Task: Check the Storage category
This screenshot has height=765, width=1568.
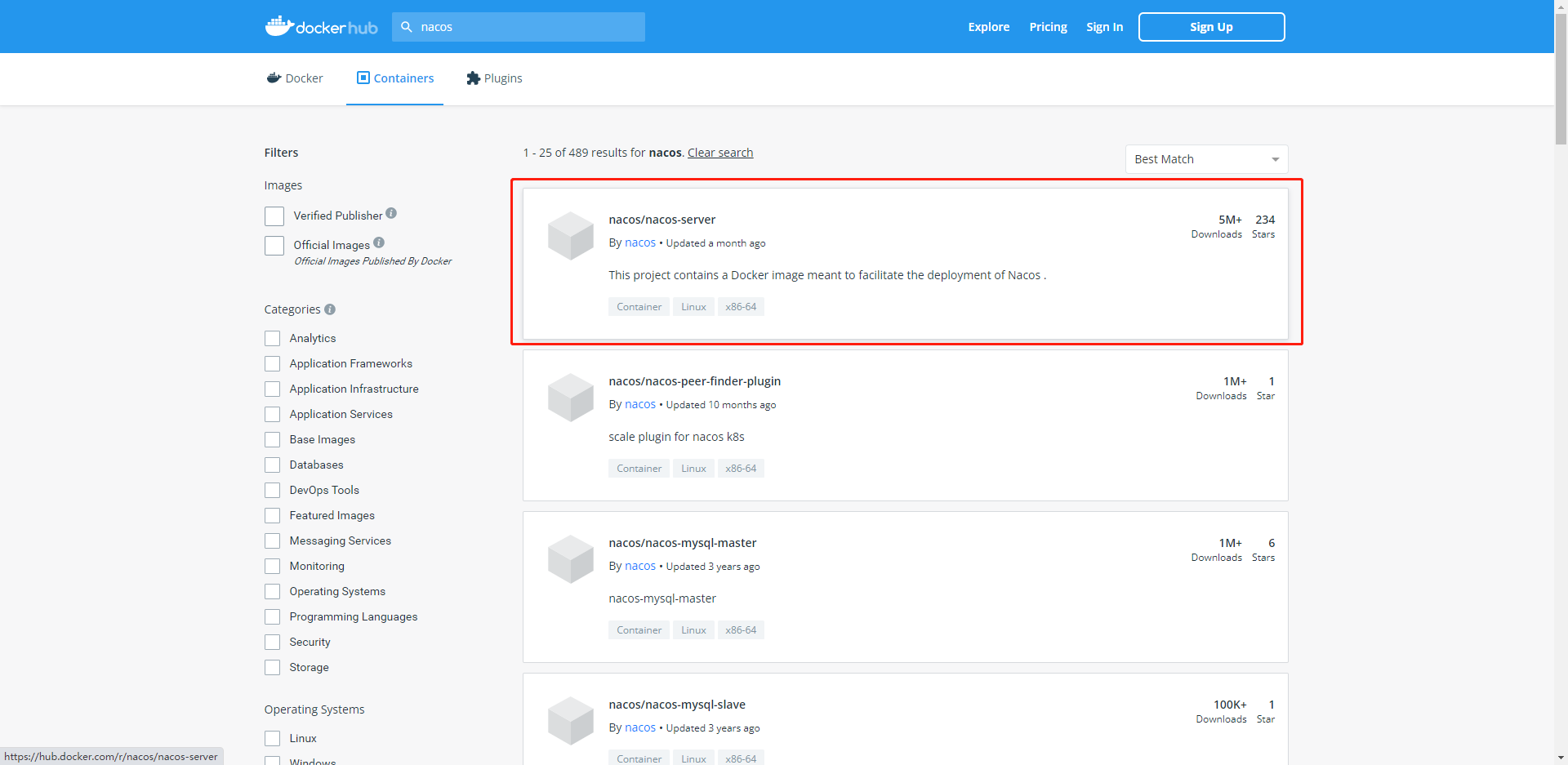Action: 273,667
